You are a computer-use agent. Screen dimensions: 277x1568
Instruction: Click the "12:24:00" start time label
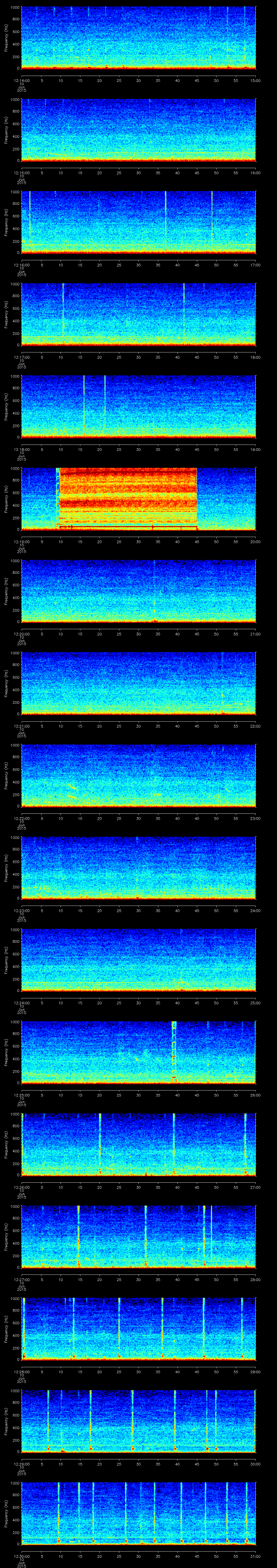21,1003
